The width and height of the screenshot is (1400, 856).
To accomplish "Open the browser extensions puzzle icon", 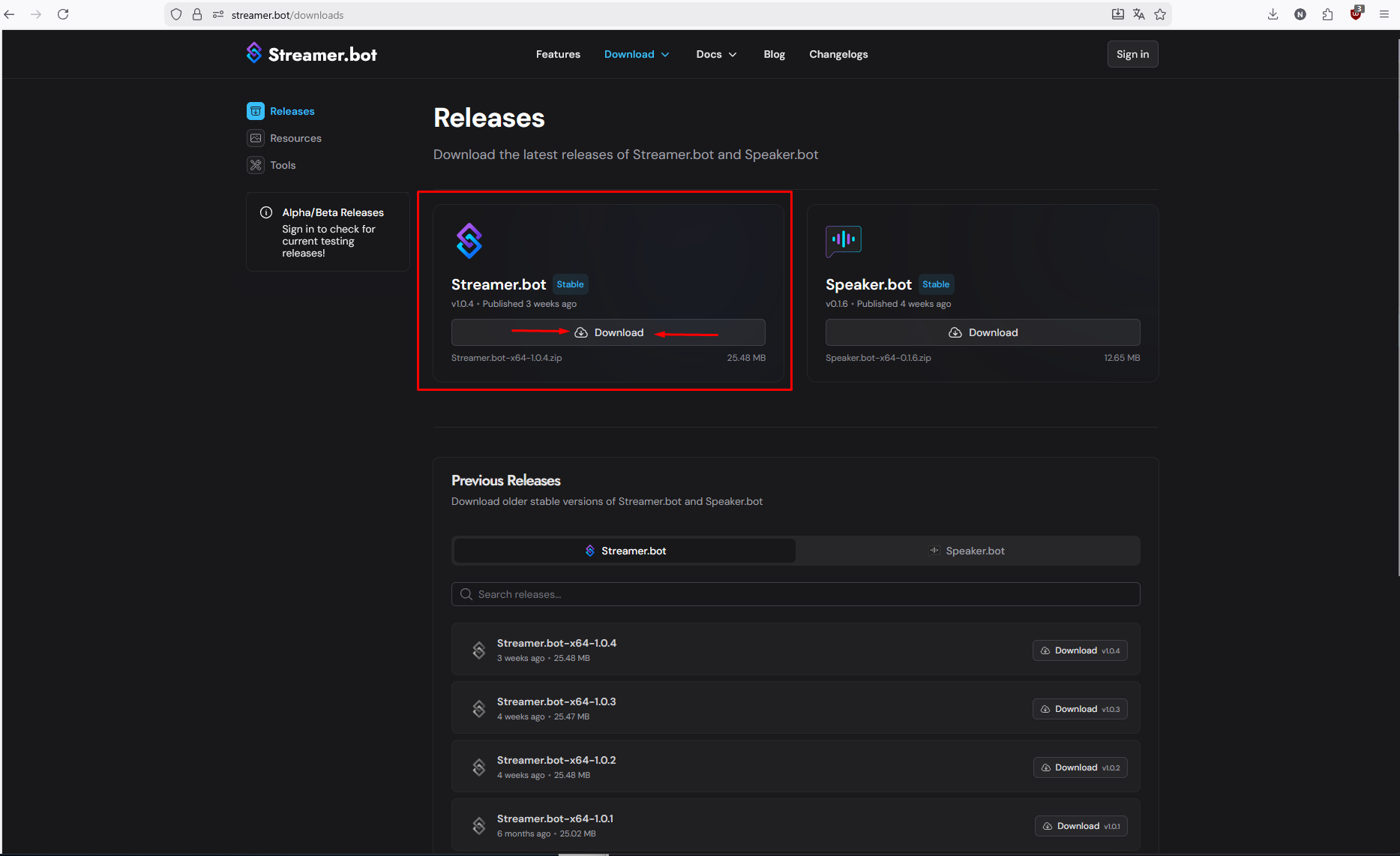I will pyautogui.click(x=1327, y=14).
